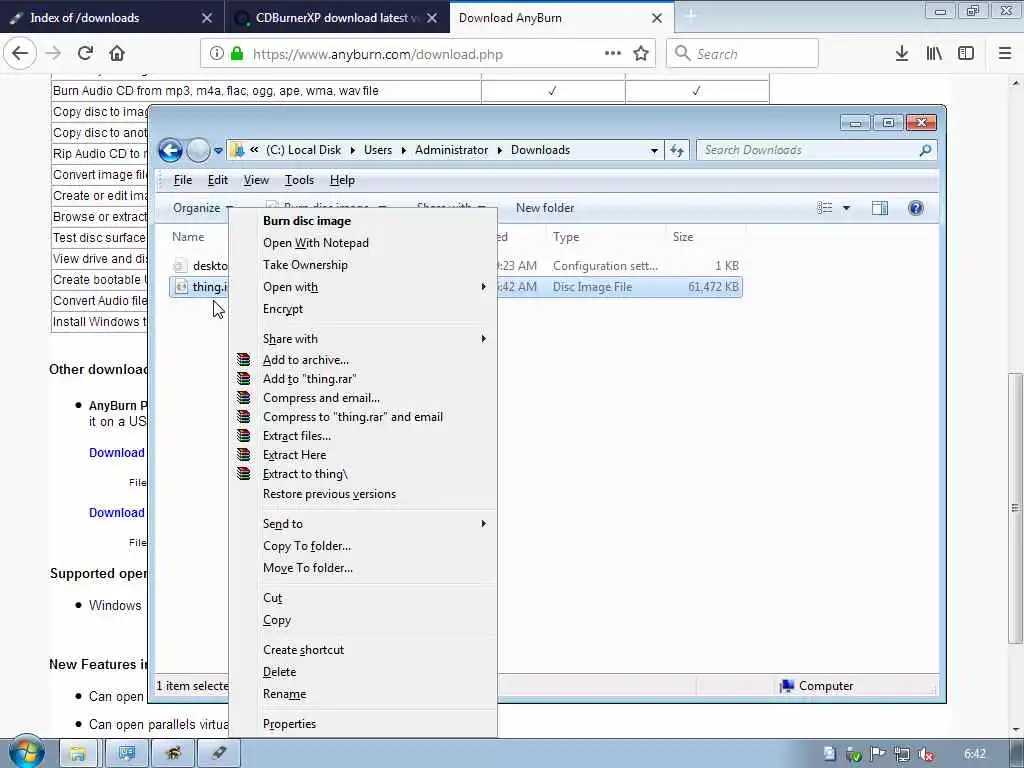The height and width of the screenshot is (768, 1024).
Task: Sort by Name column header
Action: click(x=188, y=236)
